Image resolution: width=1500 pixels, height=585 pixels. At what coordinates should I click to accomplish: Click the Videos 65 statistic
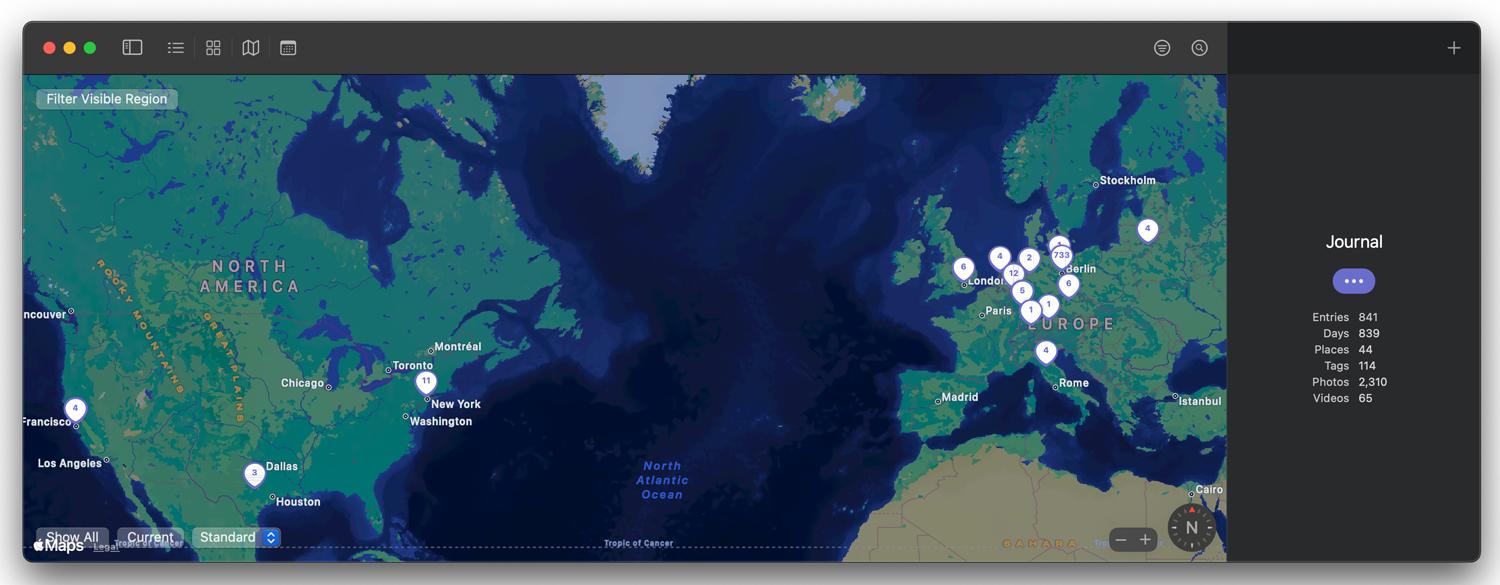pos(1342,398)
